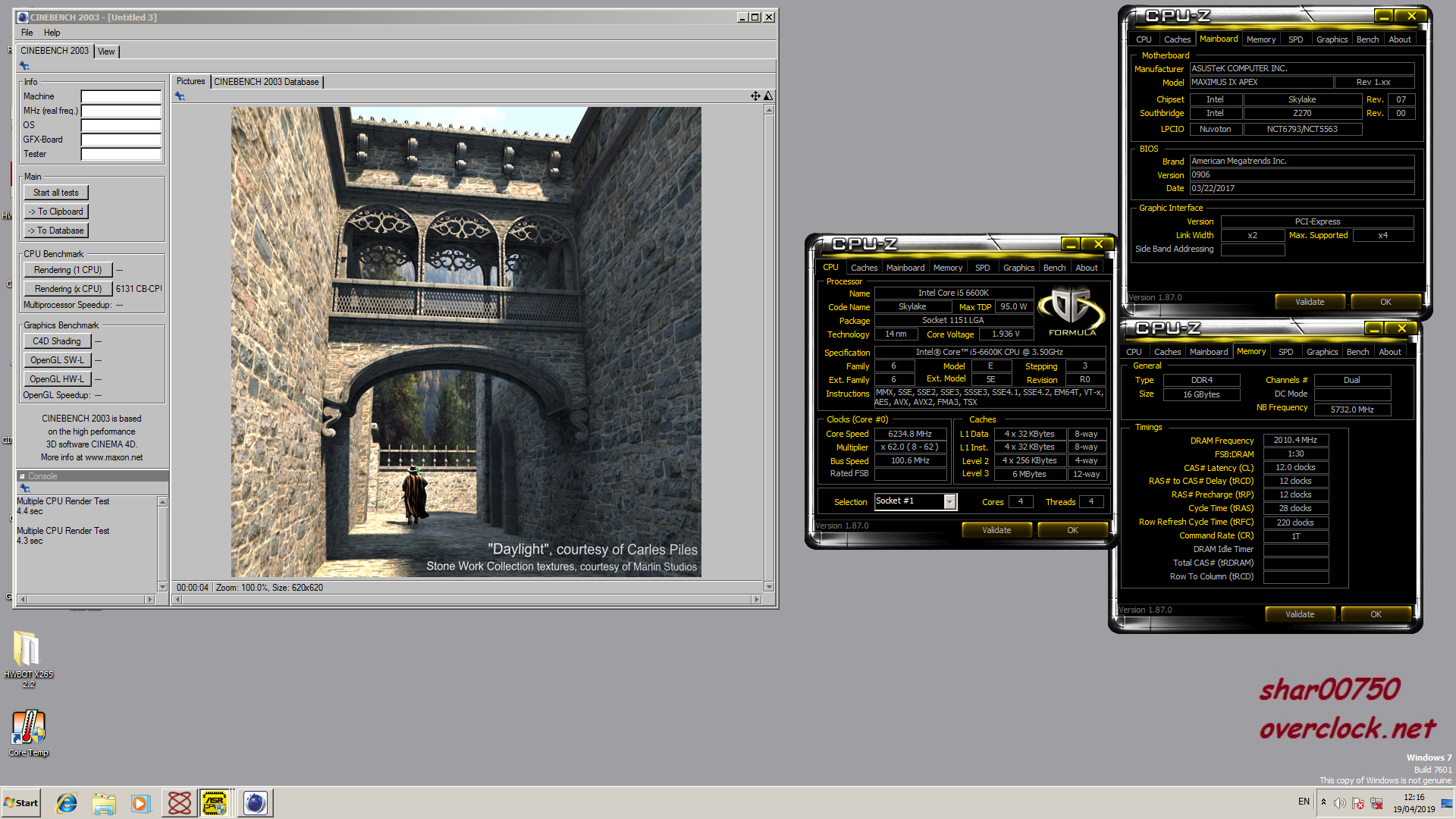Viewport: 1456px width, 819px height.
Task: Click the Start button
Action: click(21, 803)
